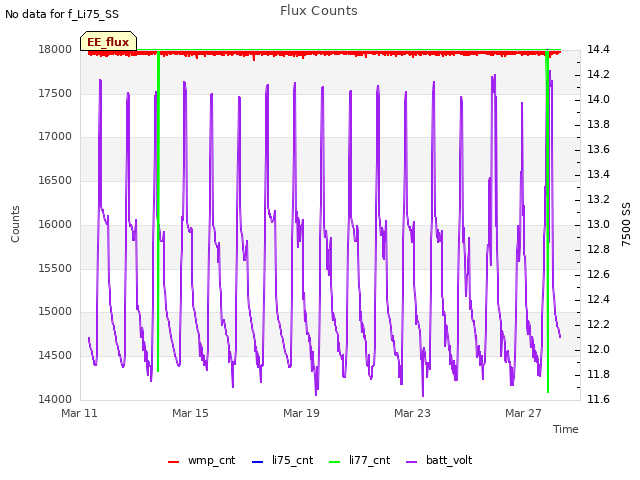Image resolution: width=640 pixels, height=480 pixels.
Task: Toggle the batt_volt legend label
Action: (x=449, y=460)
